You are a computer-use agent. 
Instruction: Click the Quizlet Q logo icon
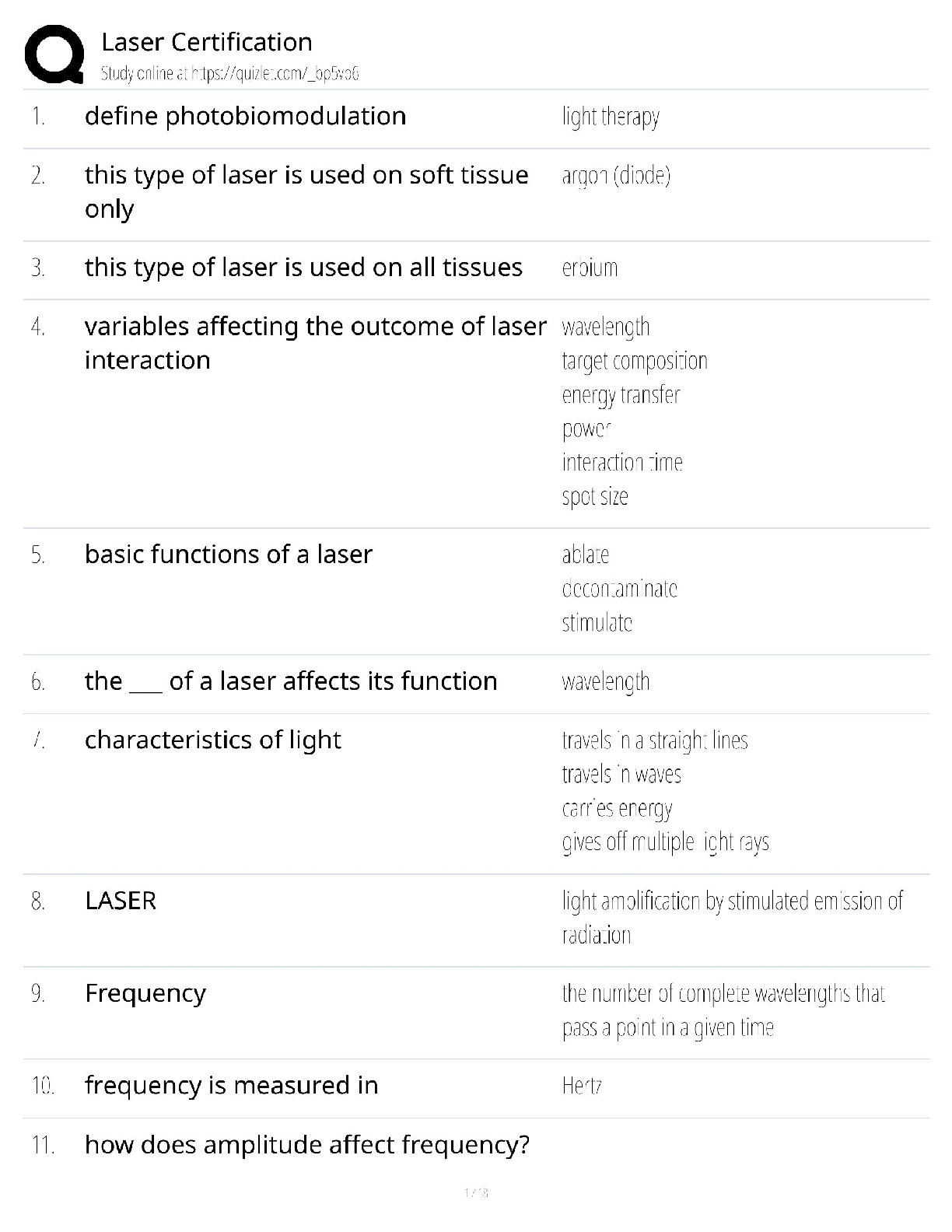pyautogui.click(x=54, y=54)
